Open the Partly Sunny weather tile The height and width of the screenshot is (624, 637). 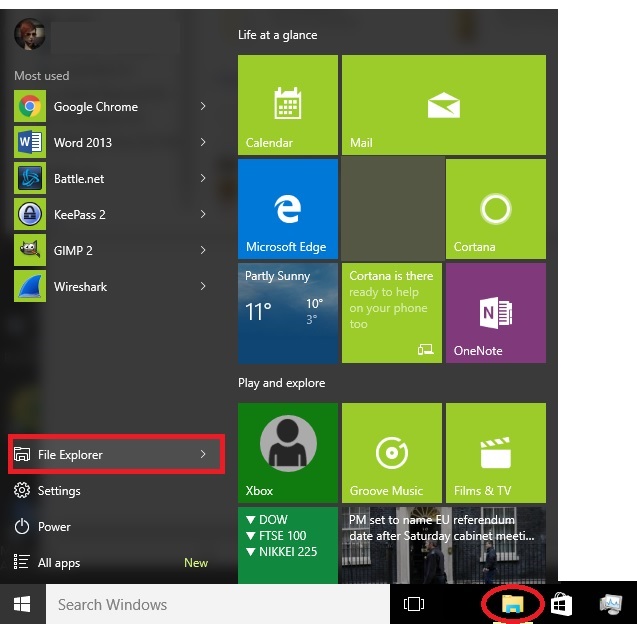point(288,313)
